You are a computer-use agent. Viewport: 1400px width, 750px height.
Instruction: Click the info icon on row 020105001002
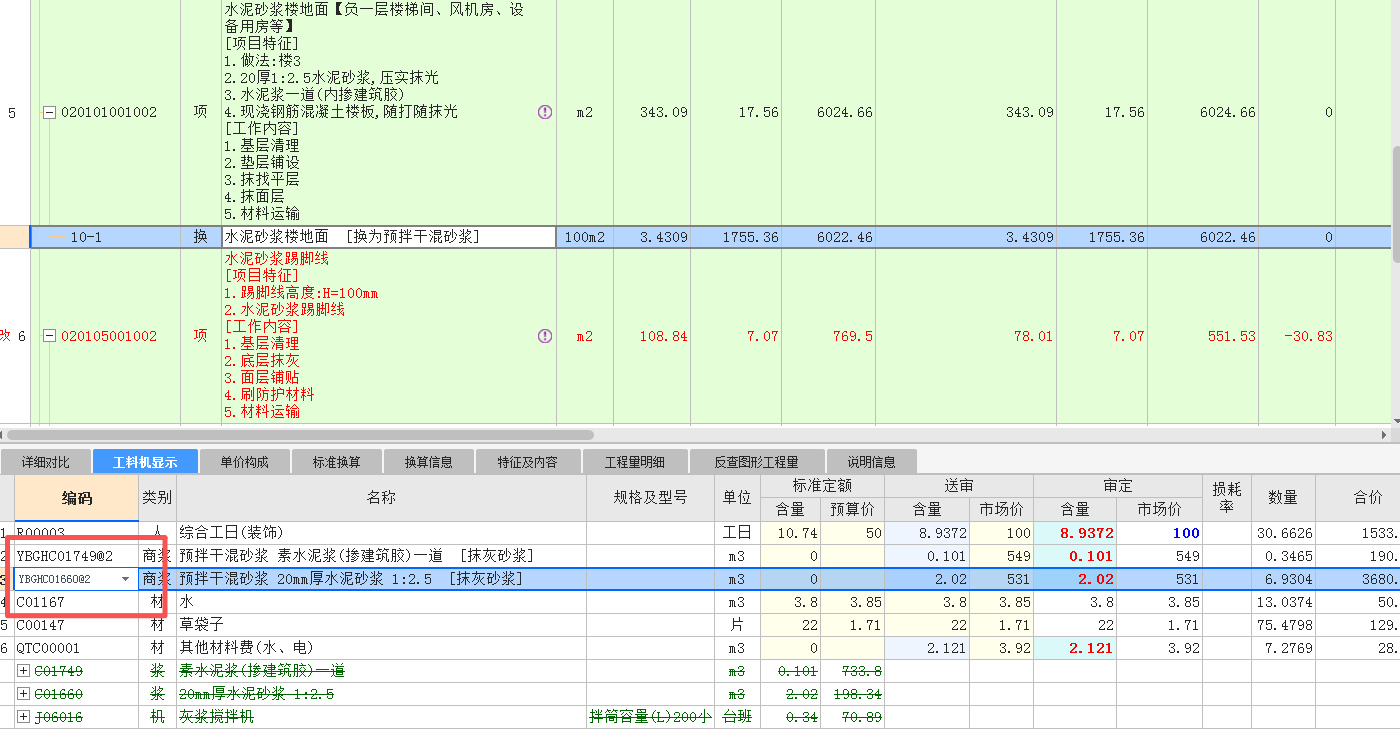pyautogui.click(x=545, y=336)
